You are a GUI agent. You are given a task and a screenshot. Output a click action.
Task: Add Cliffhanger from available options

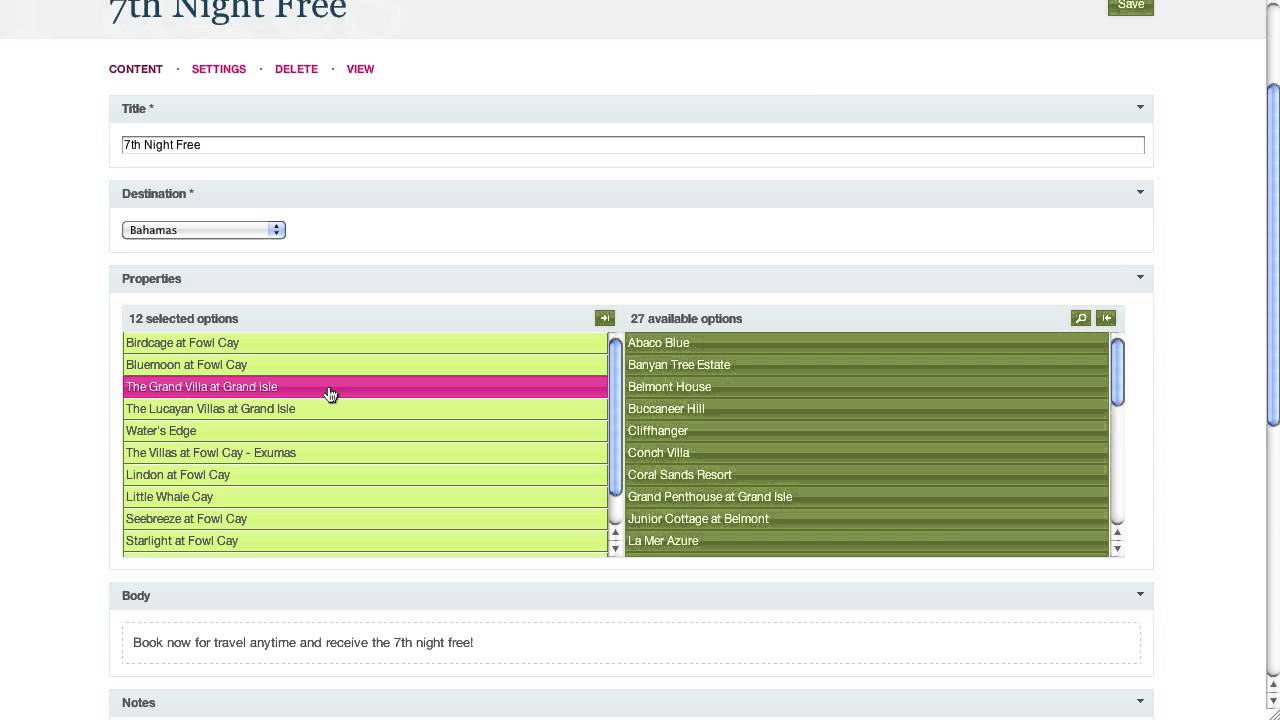[x=867, y=431]
